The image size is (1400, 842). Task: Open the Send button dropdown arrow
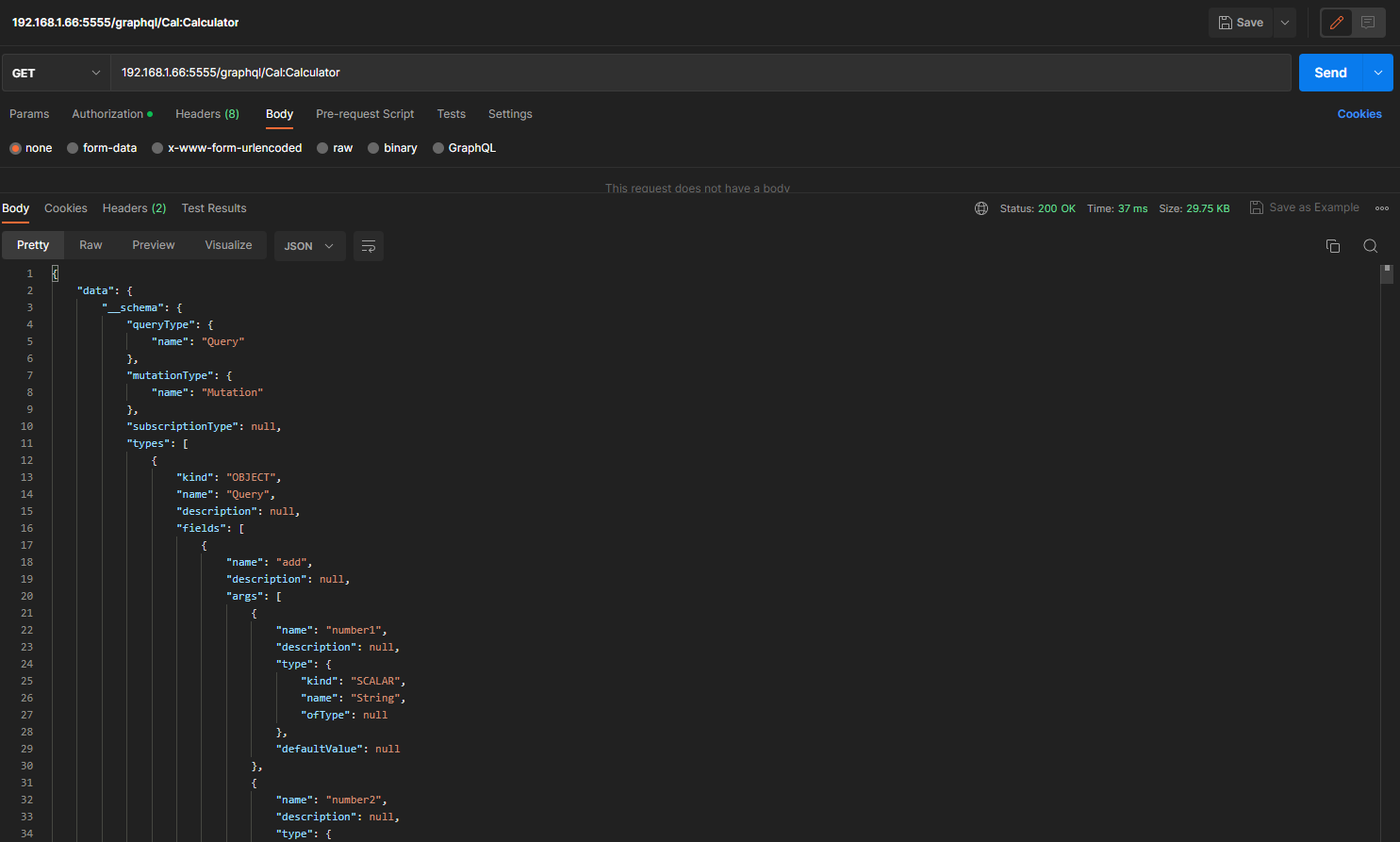pos(1377,73)
